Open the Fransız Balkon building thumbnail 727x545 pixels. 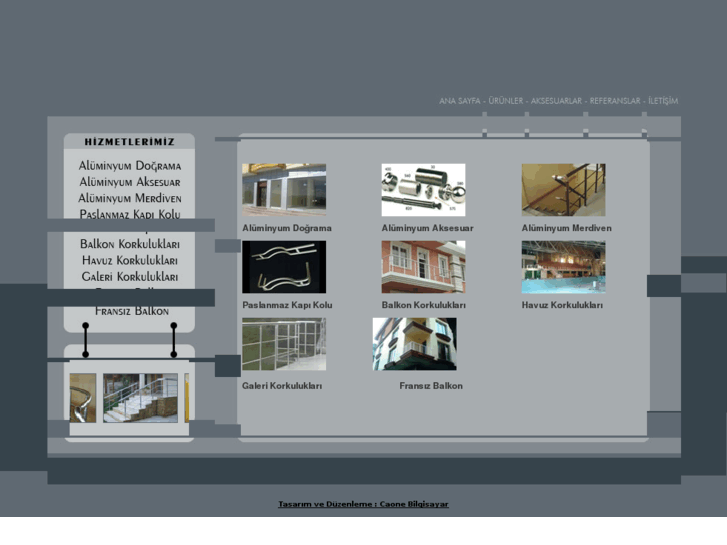[415, 344]
